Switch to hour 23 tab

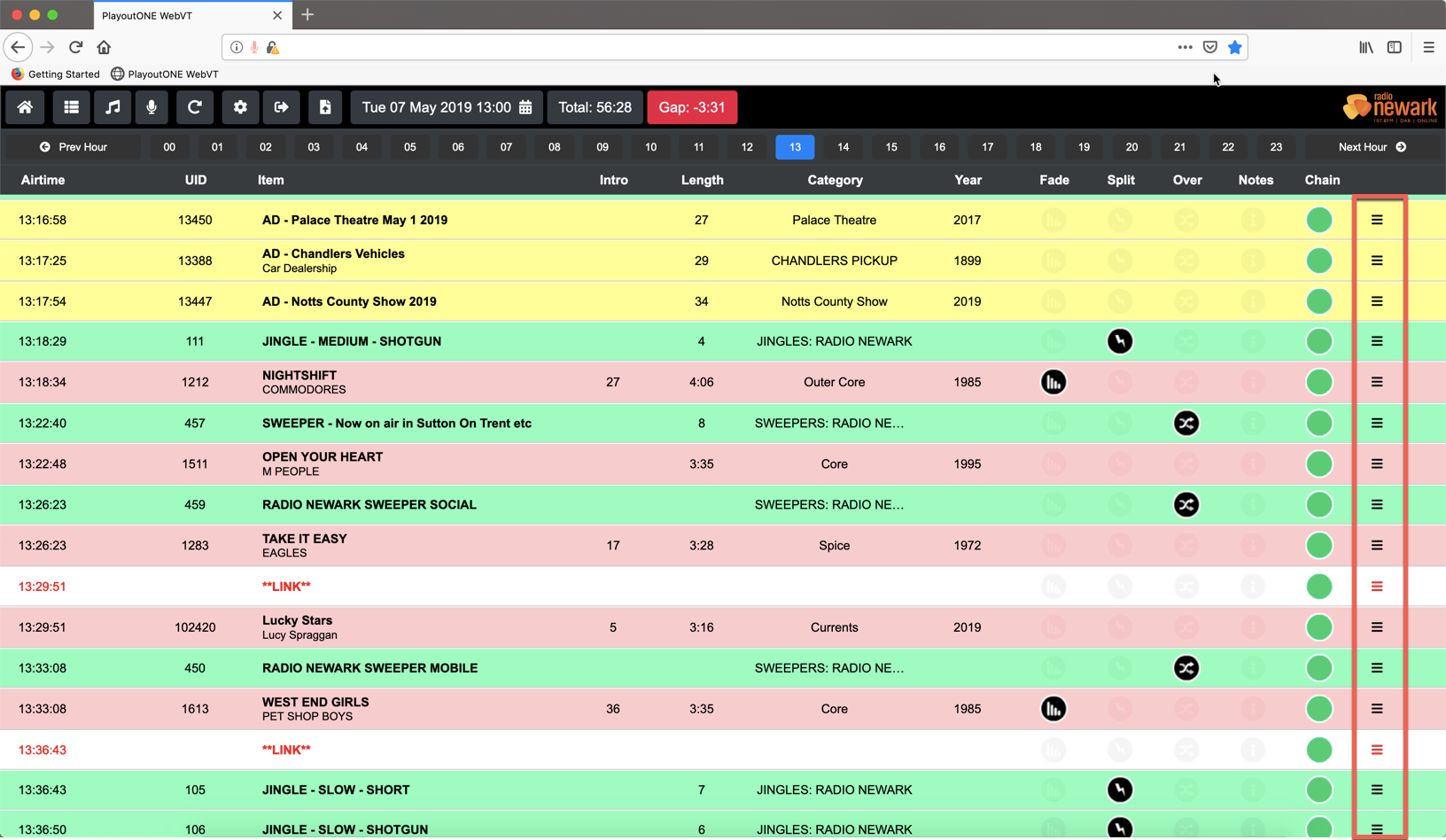pyautogui.click(x=1276, y=147)
